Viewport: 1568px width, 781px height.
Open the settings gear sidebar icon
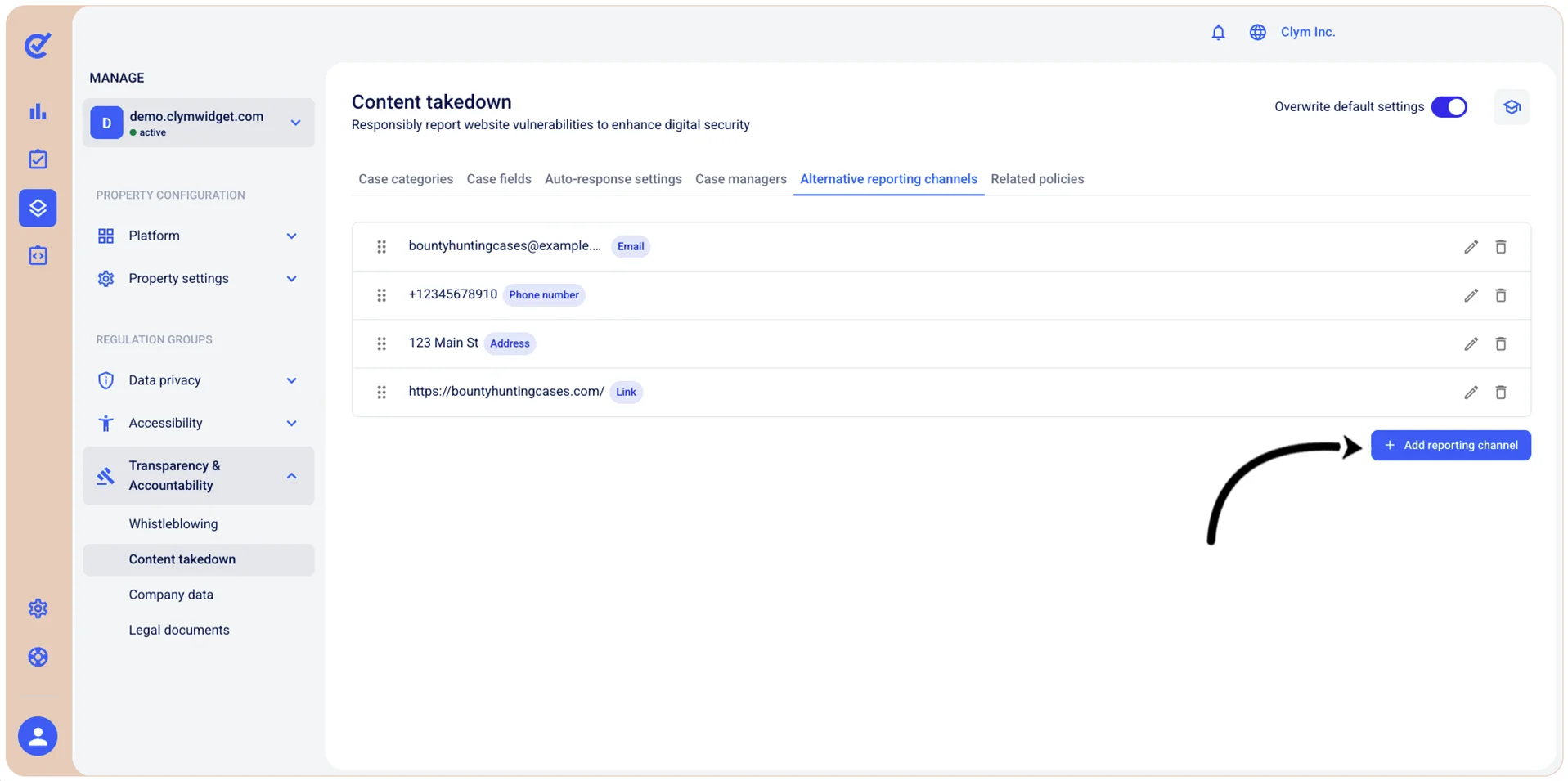tap(38, 608)
